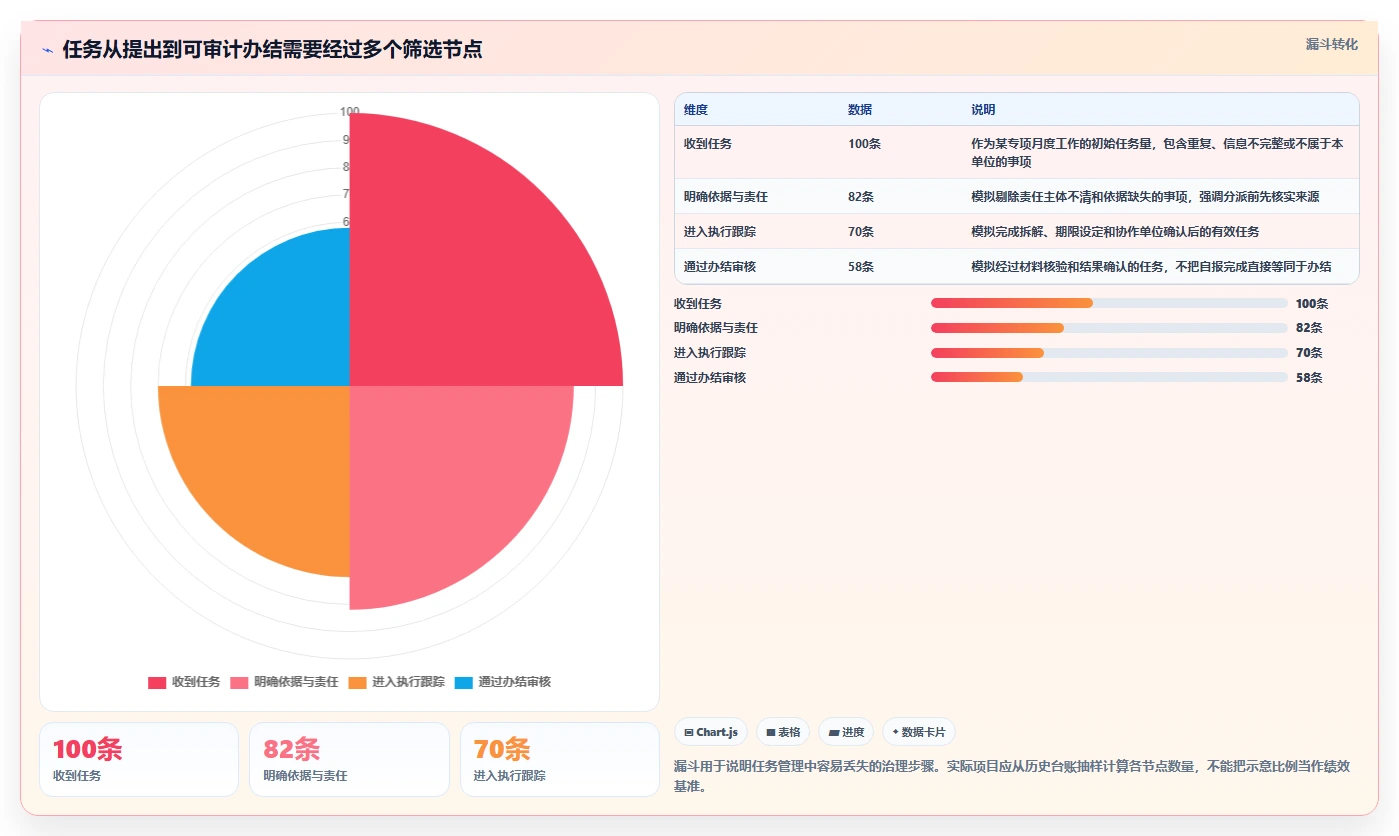Click the Chart.js tag
Screen dimensions: 1399x836
pos(711,732)
